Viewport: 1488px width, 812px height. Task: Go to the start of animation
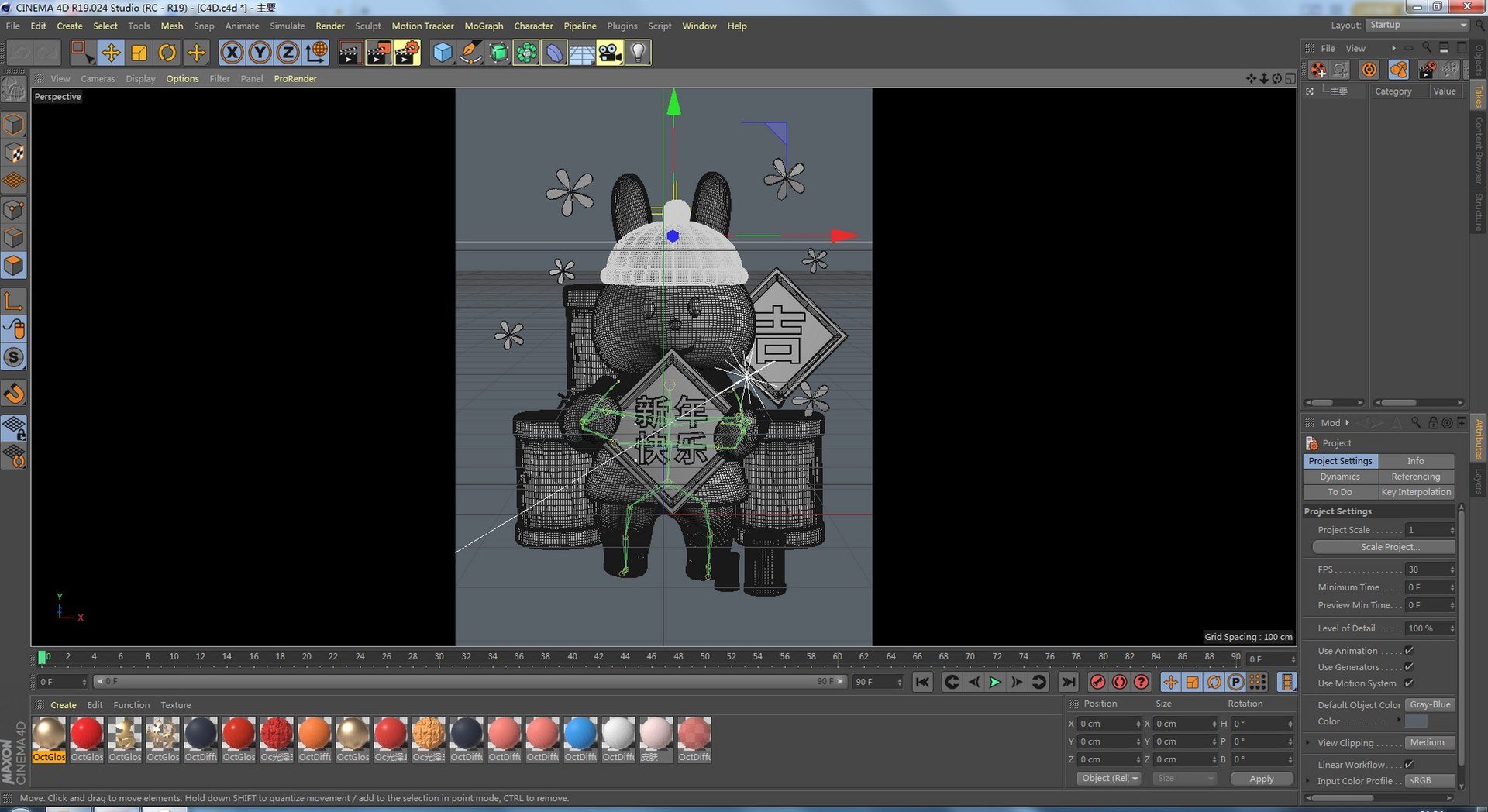tap(922, 682)
